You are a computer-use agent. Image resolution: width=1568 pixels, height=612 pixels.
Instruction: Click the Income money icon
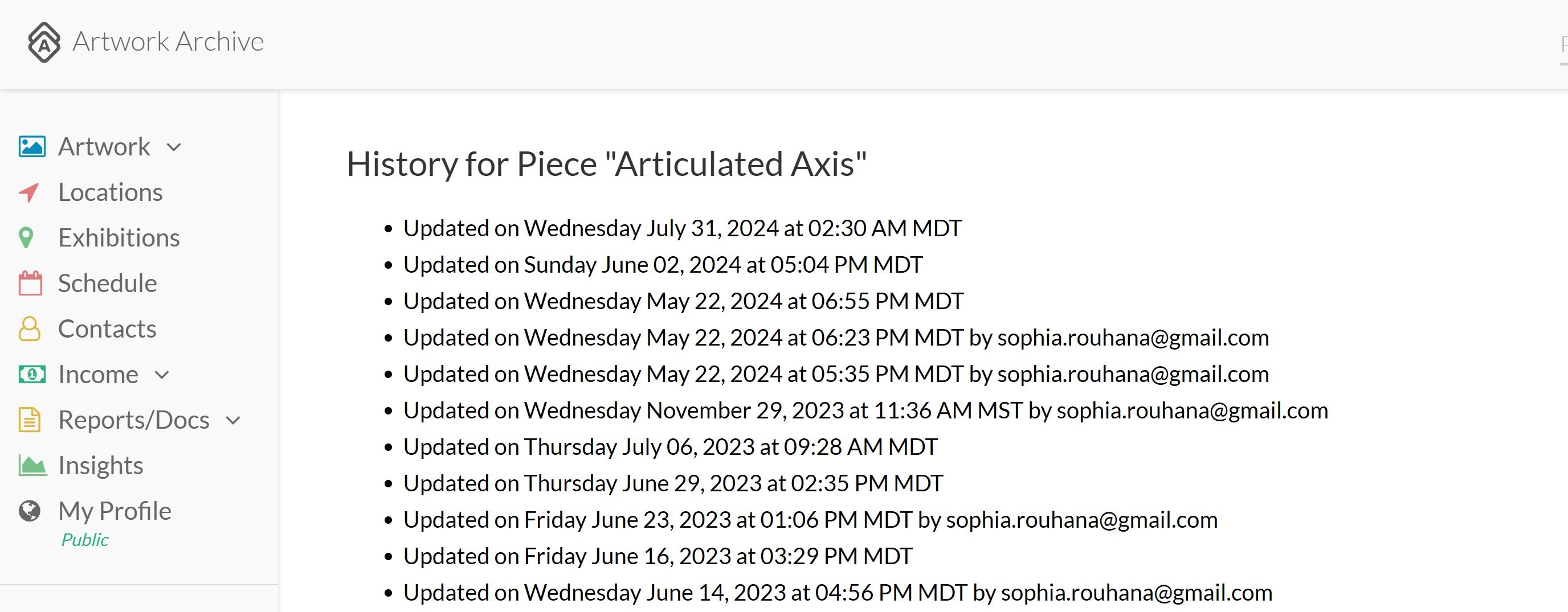pyautogui.click(x=32, y=374)
